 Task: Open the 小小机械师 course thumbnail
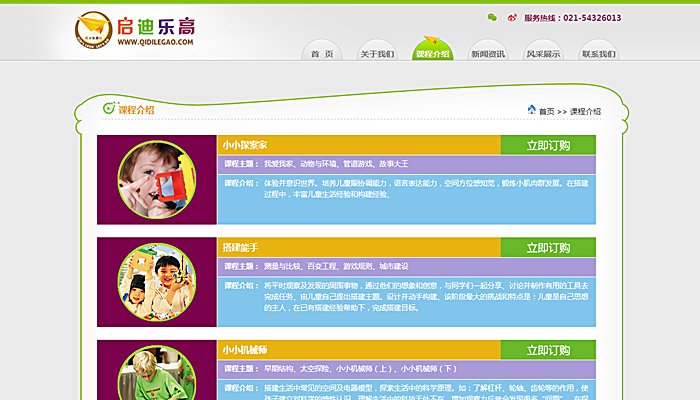[x=157, y=374]
